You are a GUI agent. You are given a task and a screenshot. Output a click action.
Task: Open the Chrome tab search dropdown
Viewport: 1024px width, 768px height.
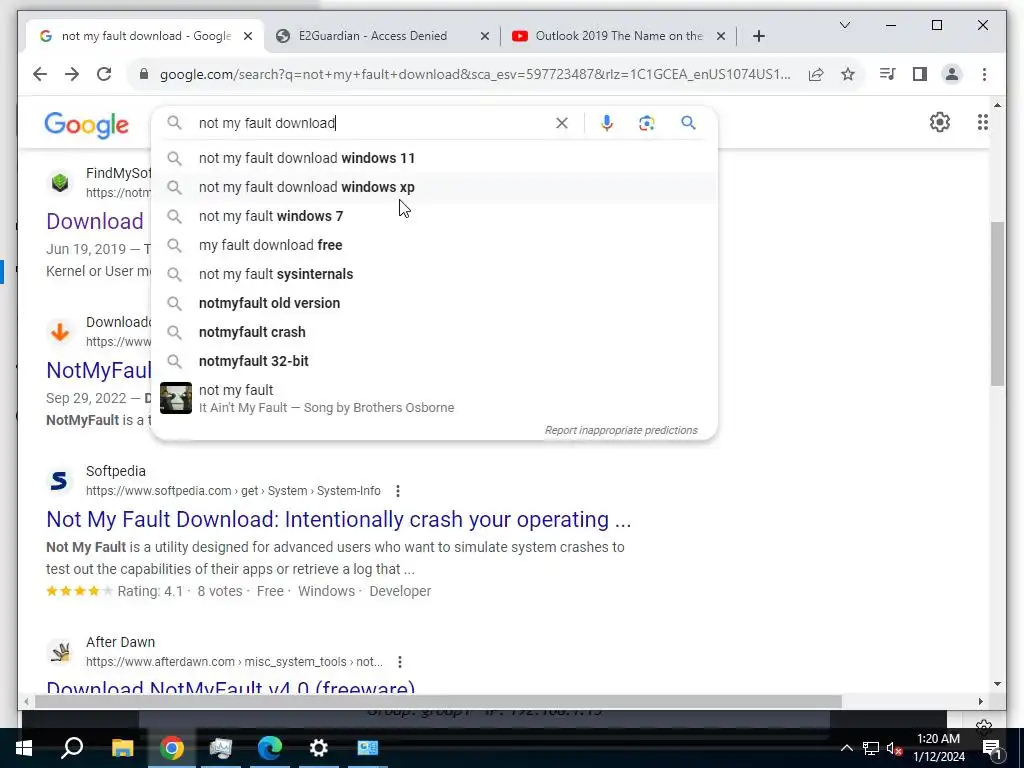tap(844, 25)
